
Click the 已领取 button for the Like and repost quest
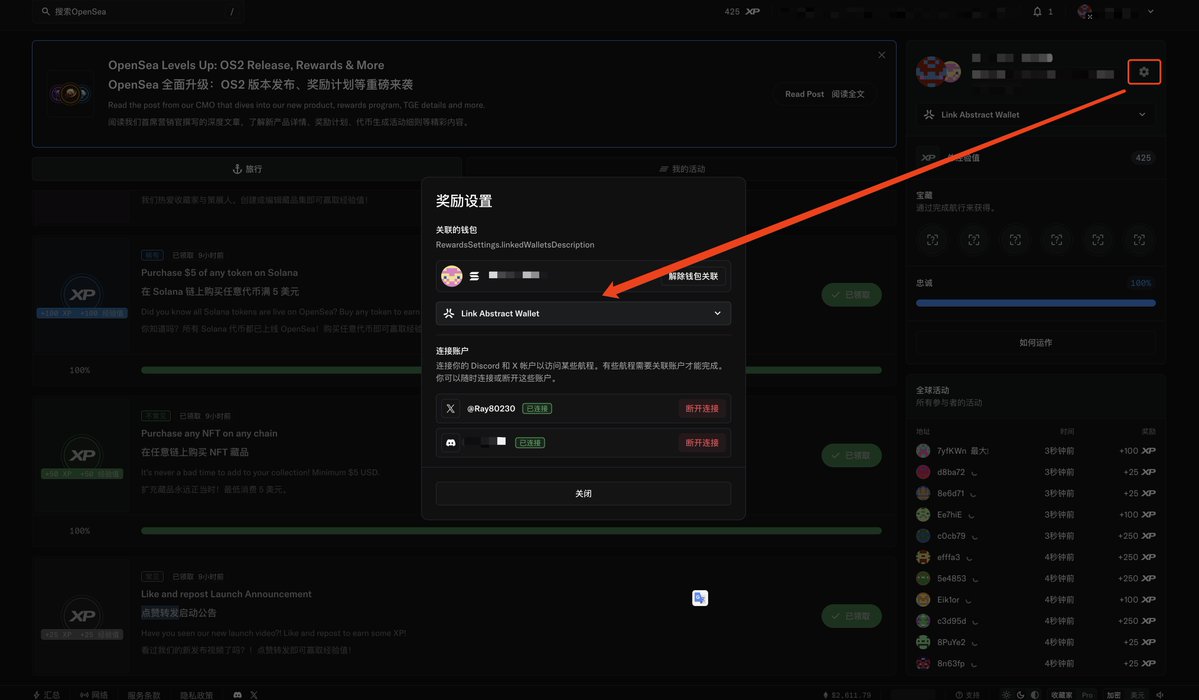(x=852, y=616)
